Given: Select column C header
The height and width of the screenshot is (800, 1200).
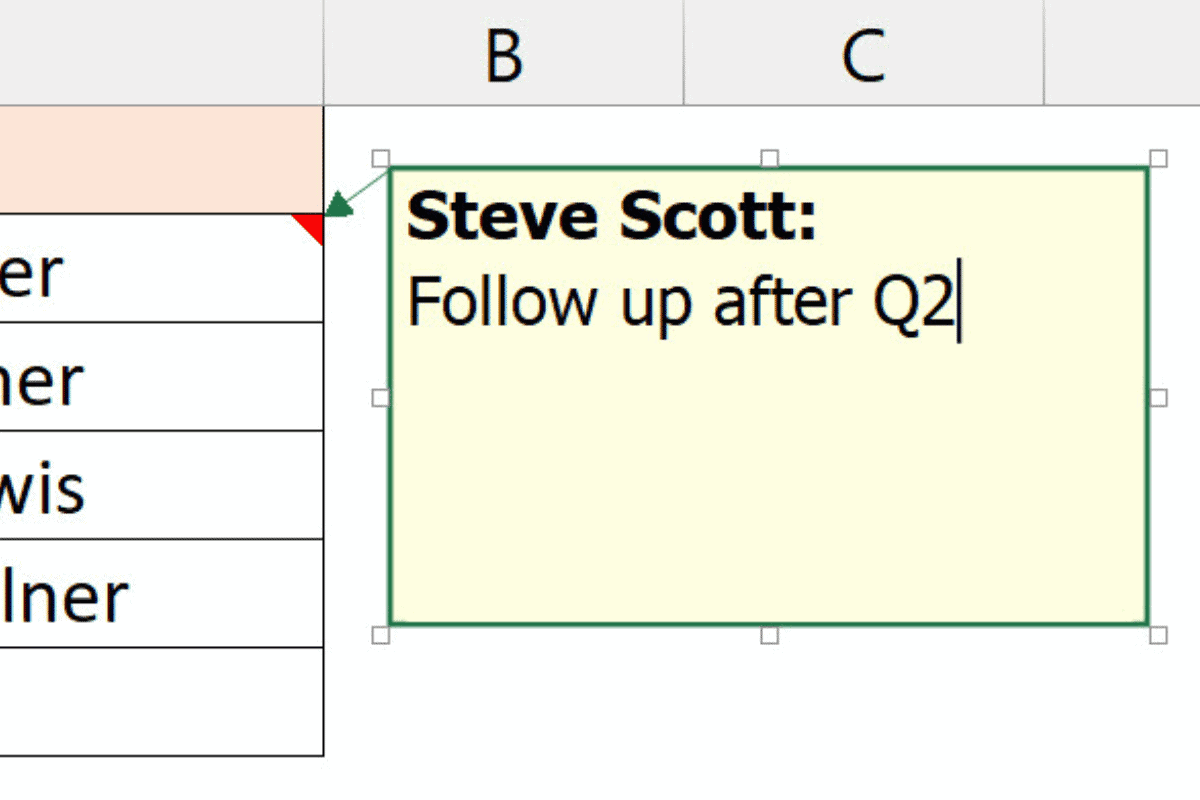Looking at the screenshot, I should click(863, 53).
